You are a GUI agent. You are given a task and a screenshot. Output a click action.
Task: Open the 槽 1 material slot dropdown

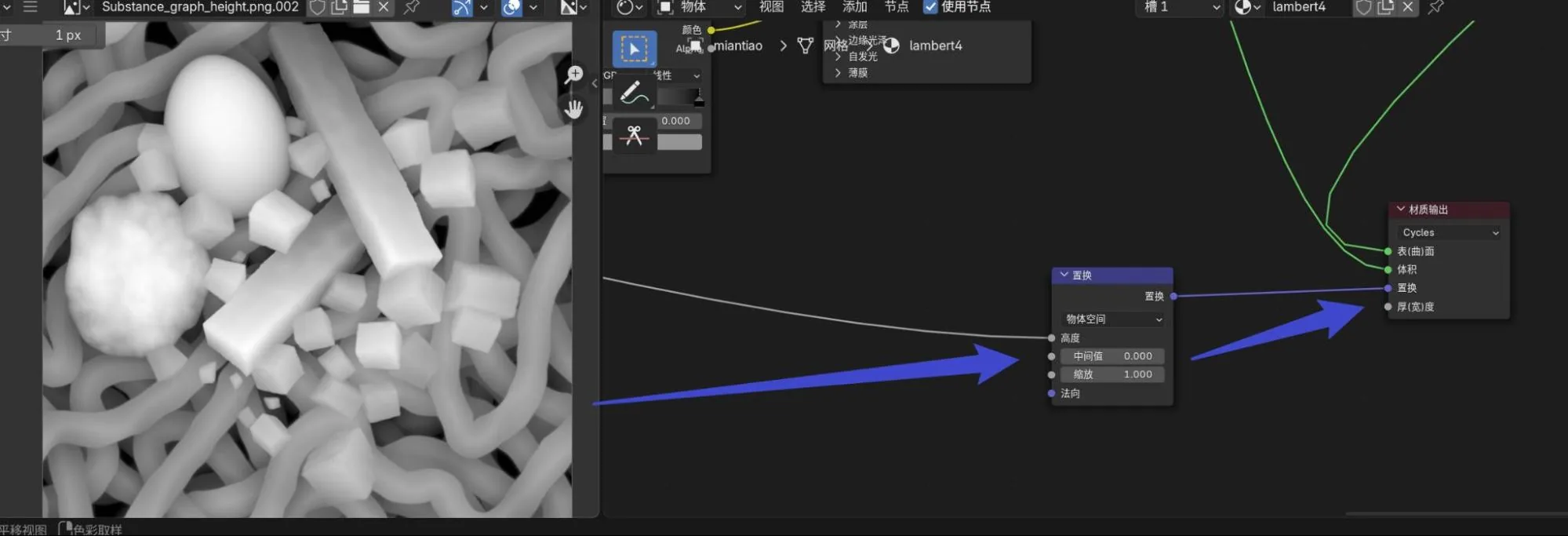pos(1180,7)
